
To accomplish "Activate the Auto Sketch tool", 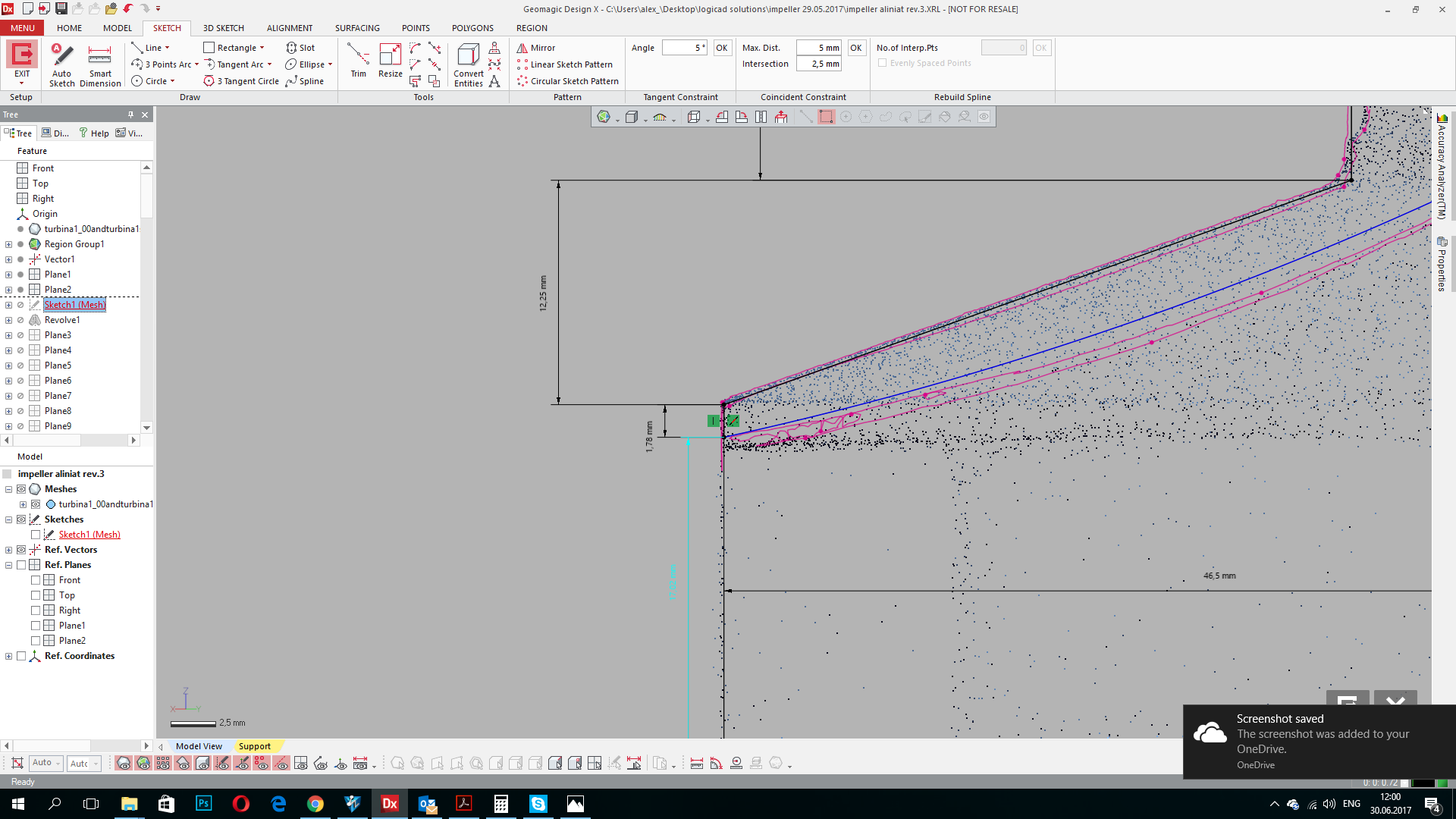I will coord(61,65).
